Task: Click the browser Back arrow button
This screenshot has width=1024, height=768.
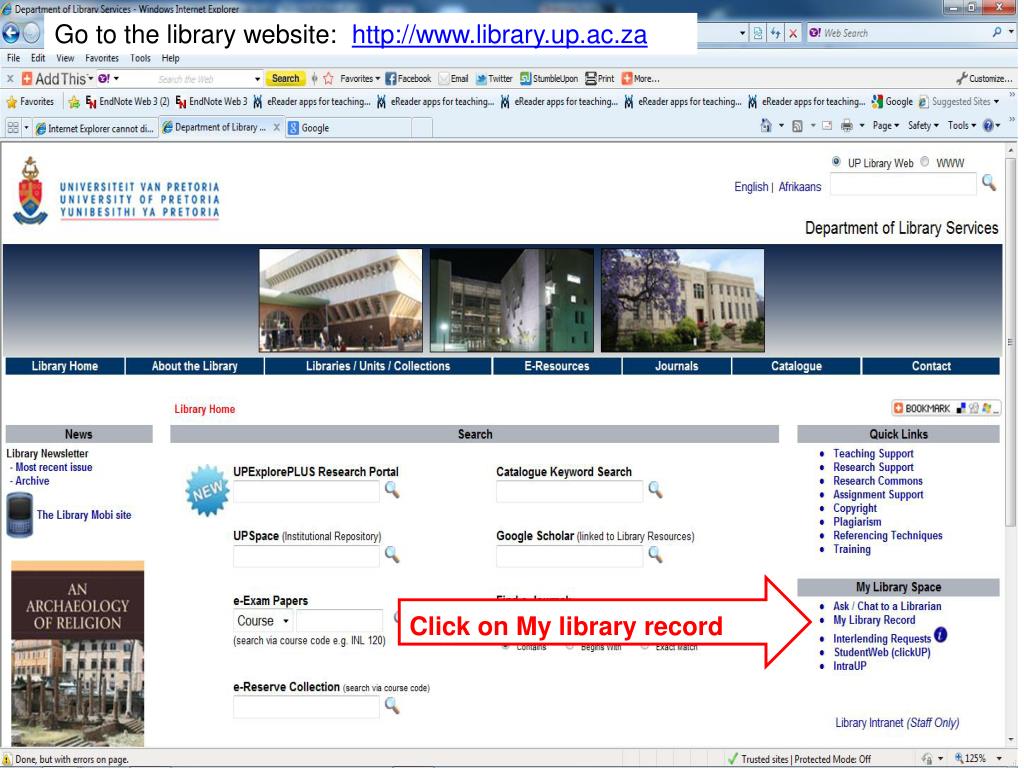Action: coord(10,33)
